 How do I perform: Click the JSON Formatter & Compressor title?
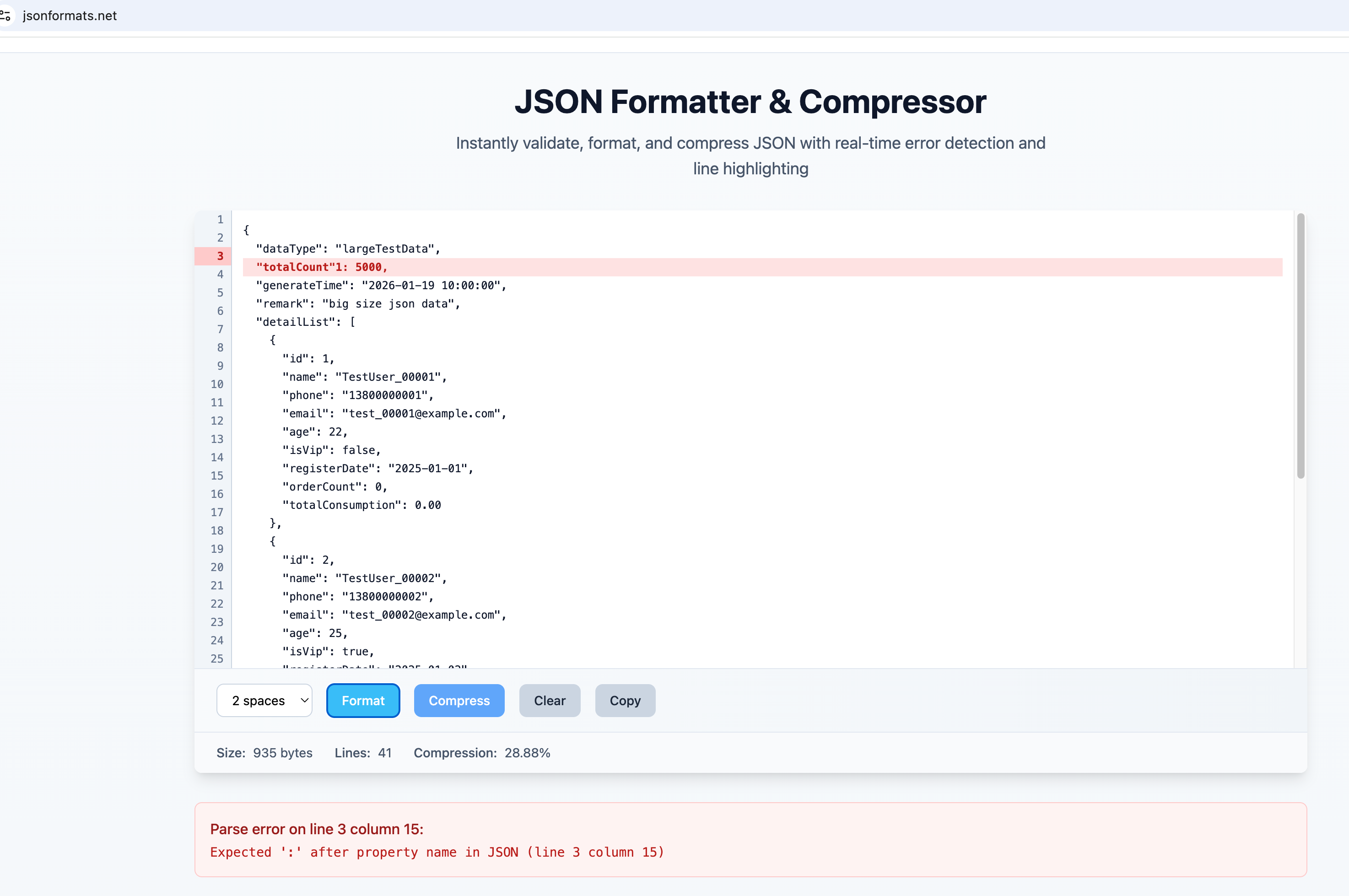point(750,102)
